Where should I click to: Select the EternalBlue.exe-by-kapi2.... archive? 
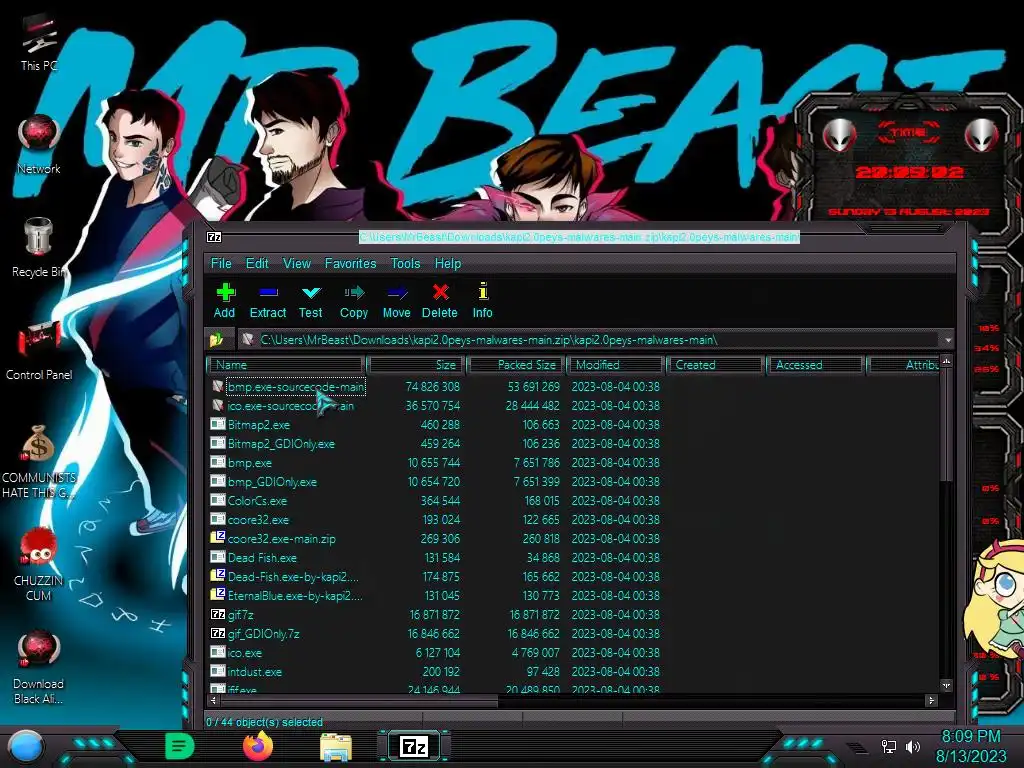coord(295,596)
